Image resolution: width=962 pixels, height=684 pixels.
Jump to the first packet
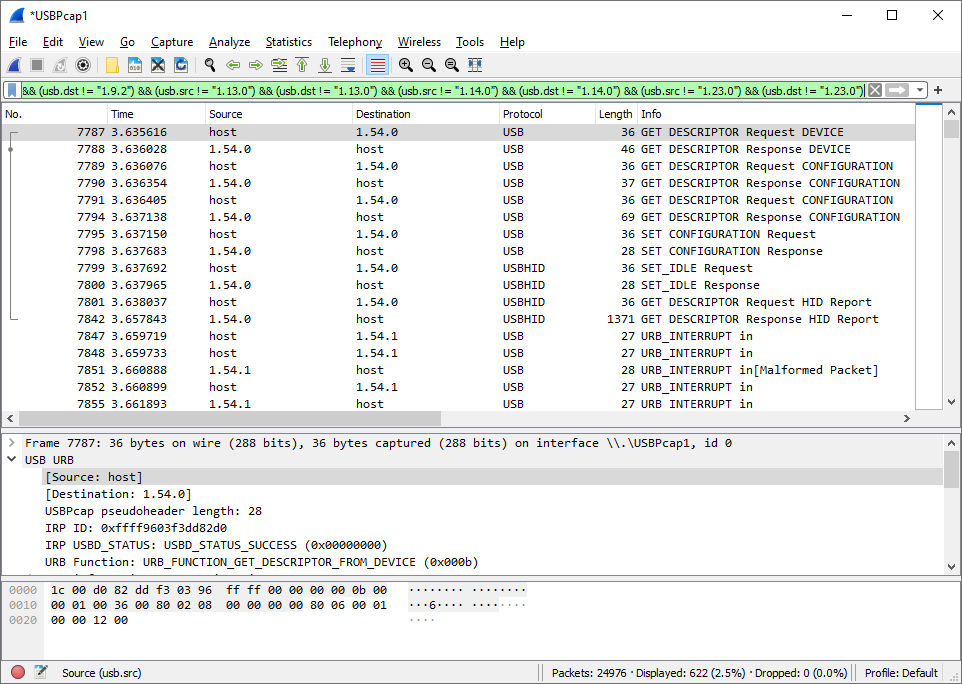pyautogui.click(x=302, y=65)
